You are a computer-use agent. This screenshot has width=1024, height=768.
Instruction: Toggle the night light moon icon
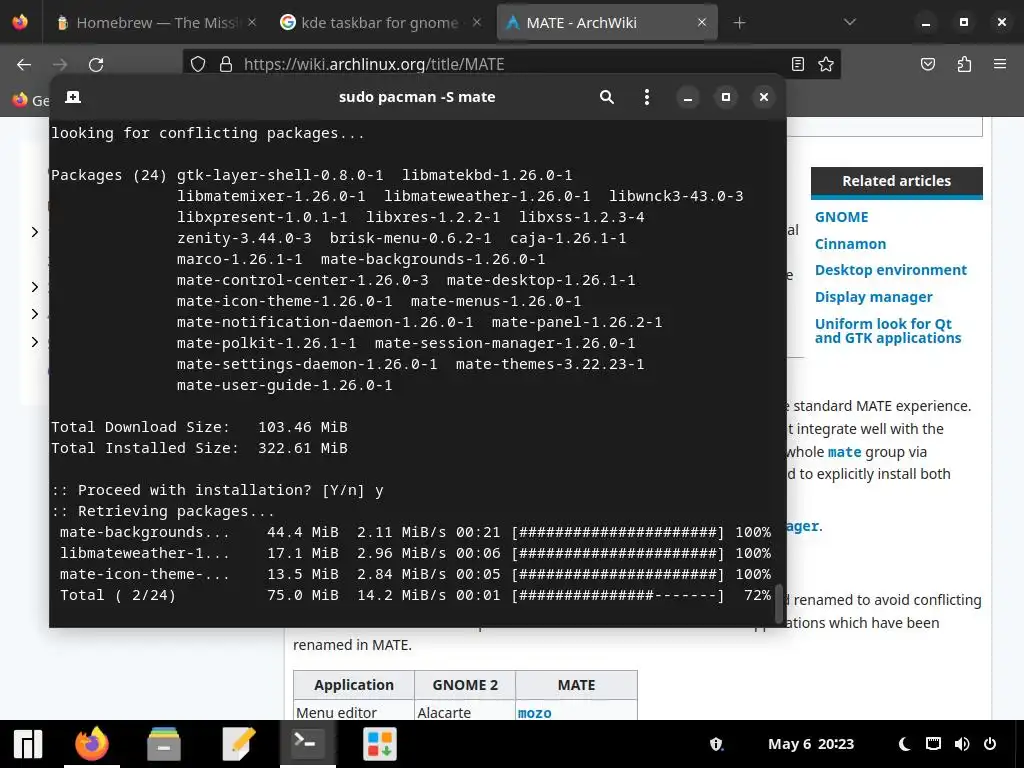coord(904,744)
